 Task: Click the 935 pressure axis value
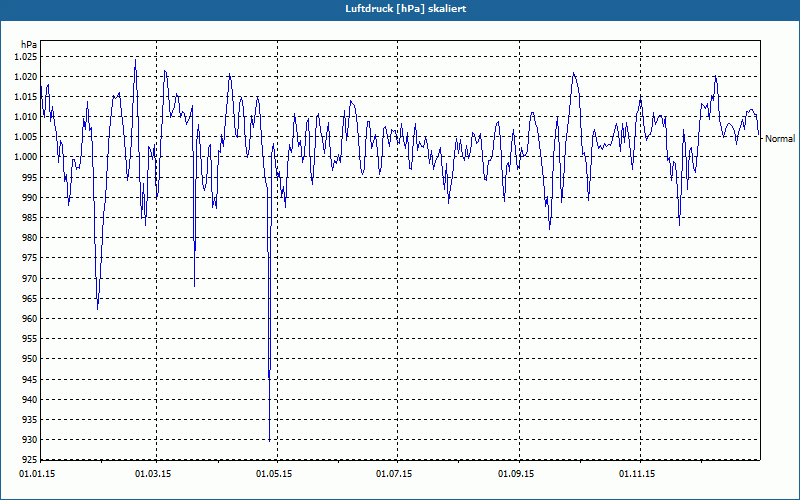tap(31, 419)
